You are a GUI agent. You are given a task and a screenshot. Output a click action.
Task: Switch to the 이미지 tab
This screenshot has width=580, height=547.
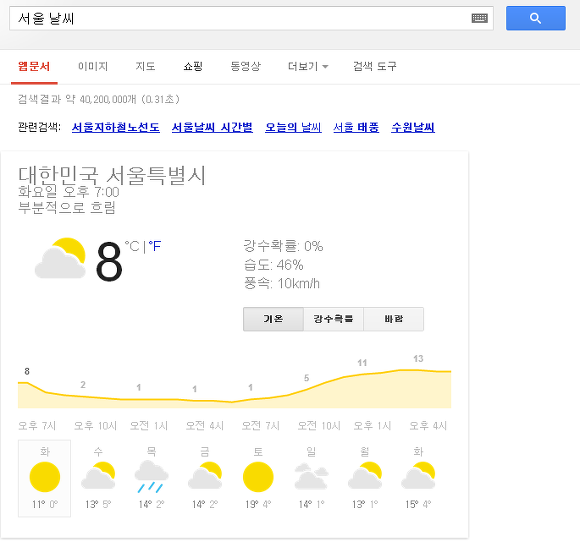click(93, 67)
